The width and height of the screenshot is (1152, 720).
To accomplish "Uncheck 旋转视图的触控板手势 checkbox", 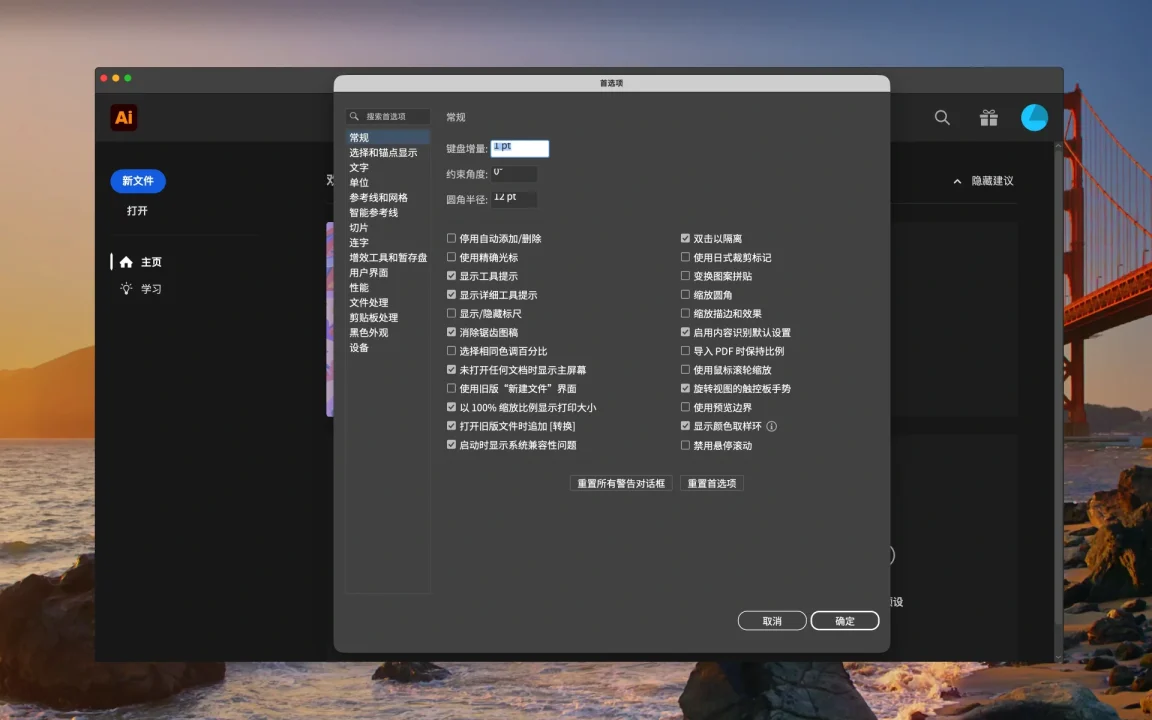I will coord(685,388).
